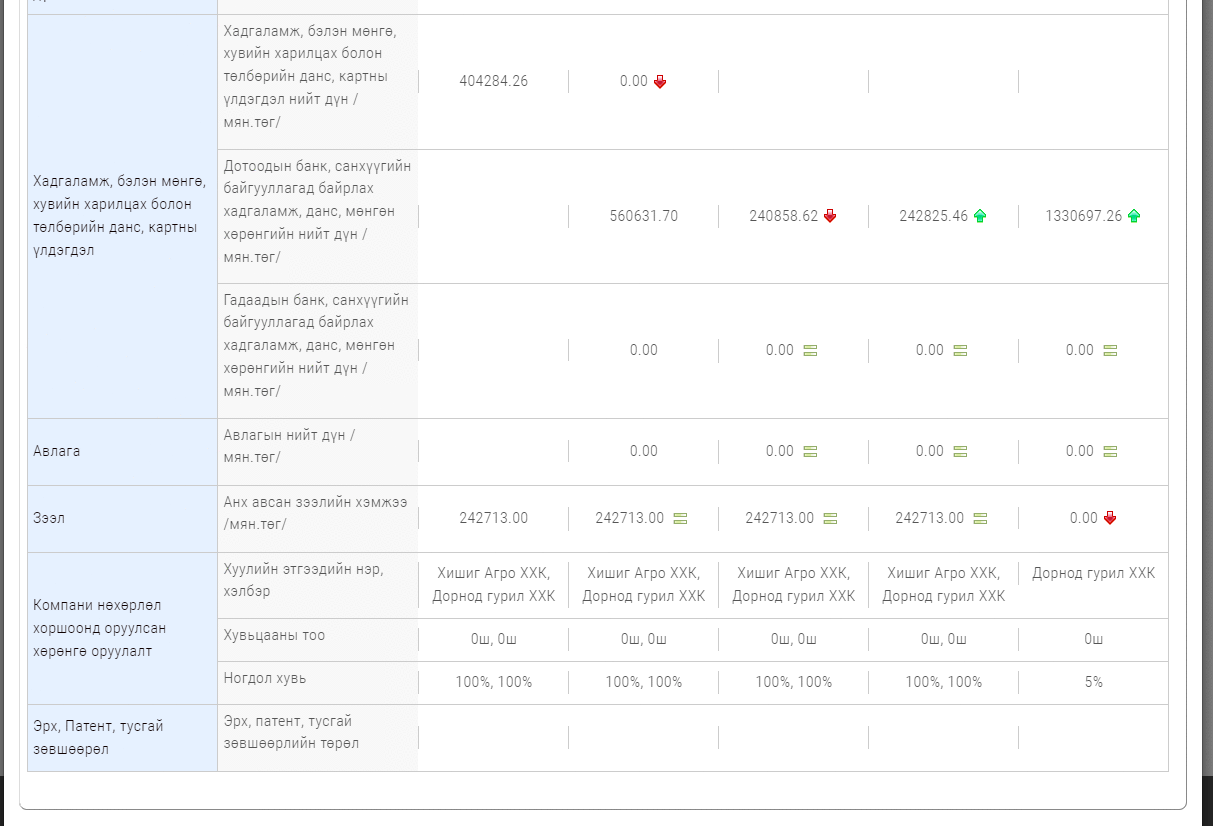Select the 404284.26 value cell

coord(493,82)
